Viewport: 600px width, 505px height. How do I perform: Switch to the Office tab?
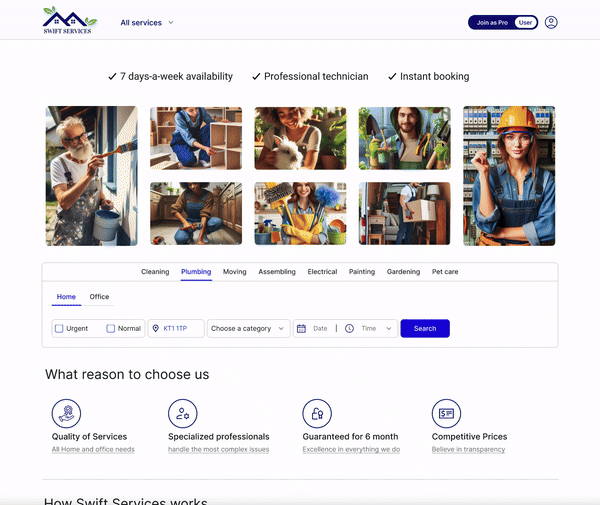pyautogui.click(x=99, y=297)
